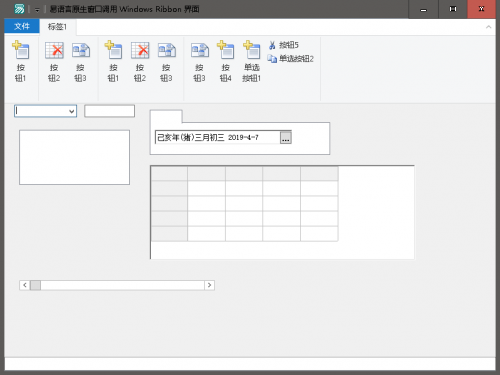Click 按钮2 in the two-button ribbon group
The width and height of the screenshot is (500, 375).
(54, 62)
